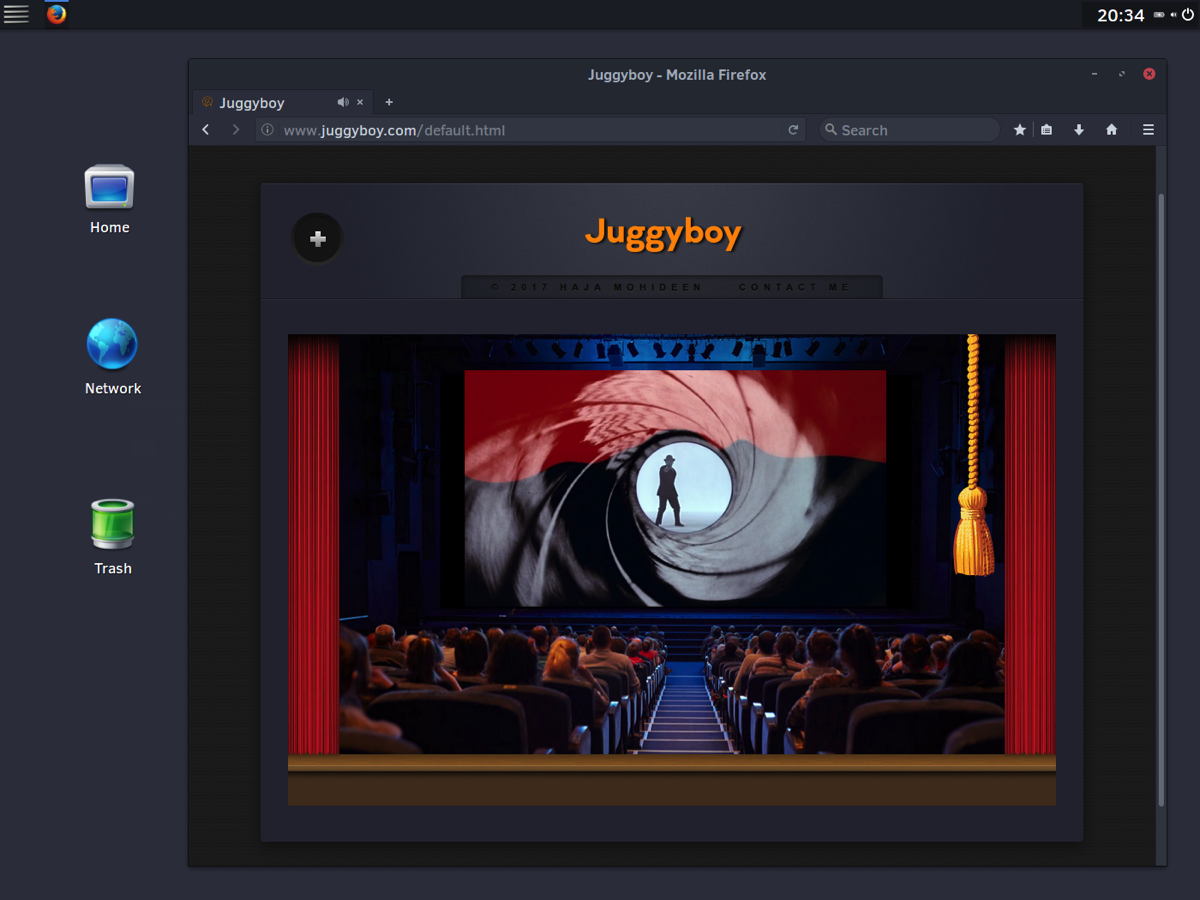Close the Firefox window
1200x900 pixels.
click(x=1149, y=74)
